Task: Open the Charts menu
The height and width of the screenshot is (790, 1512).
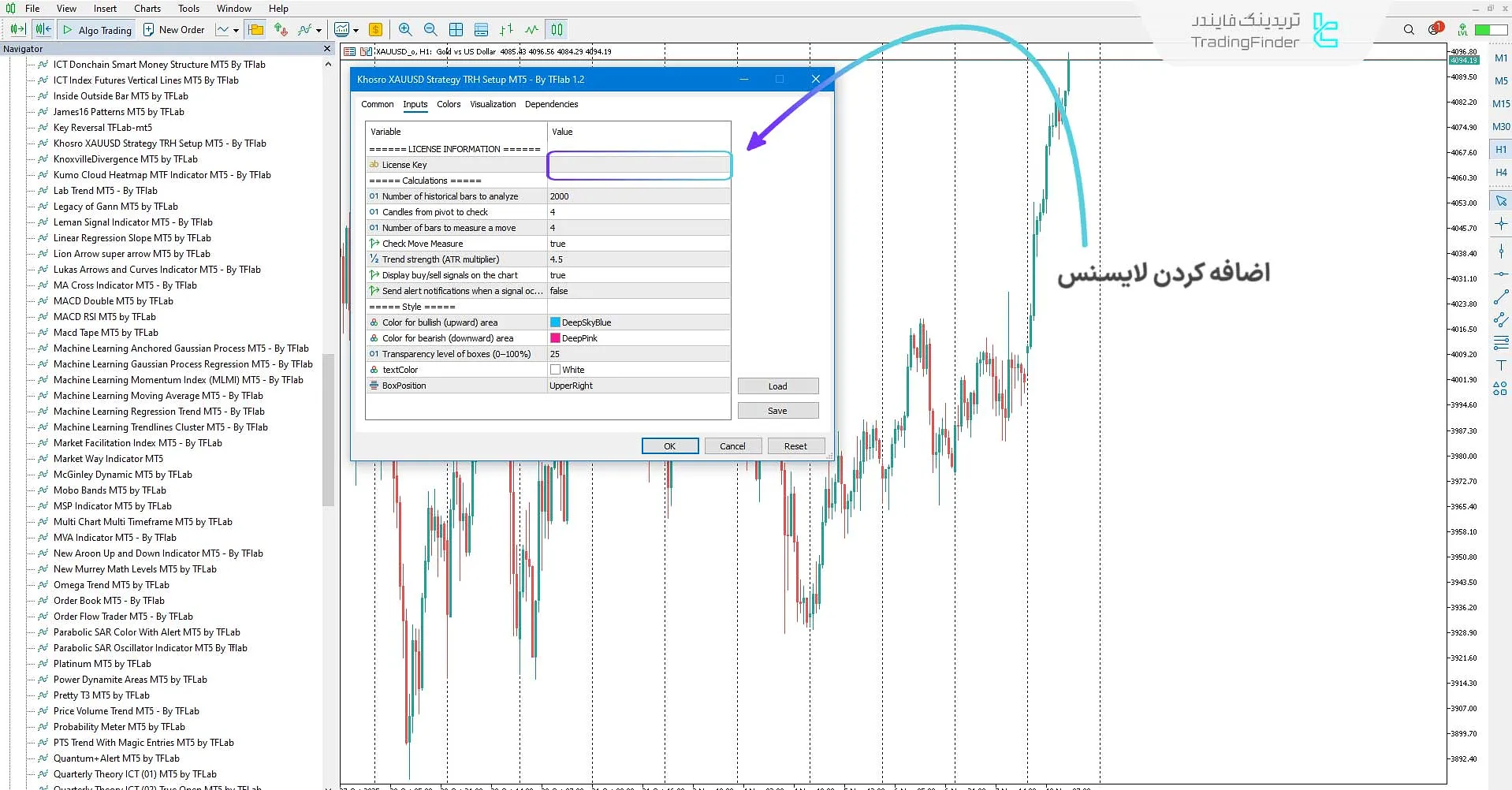Action: pos(147,9)
